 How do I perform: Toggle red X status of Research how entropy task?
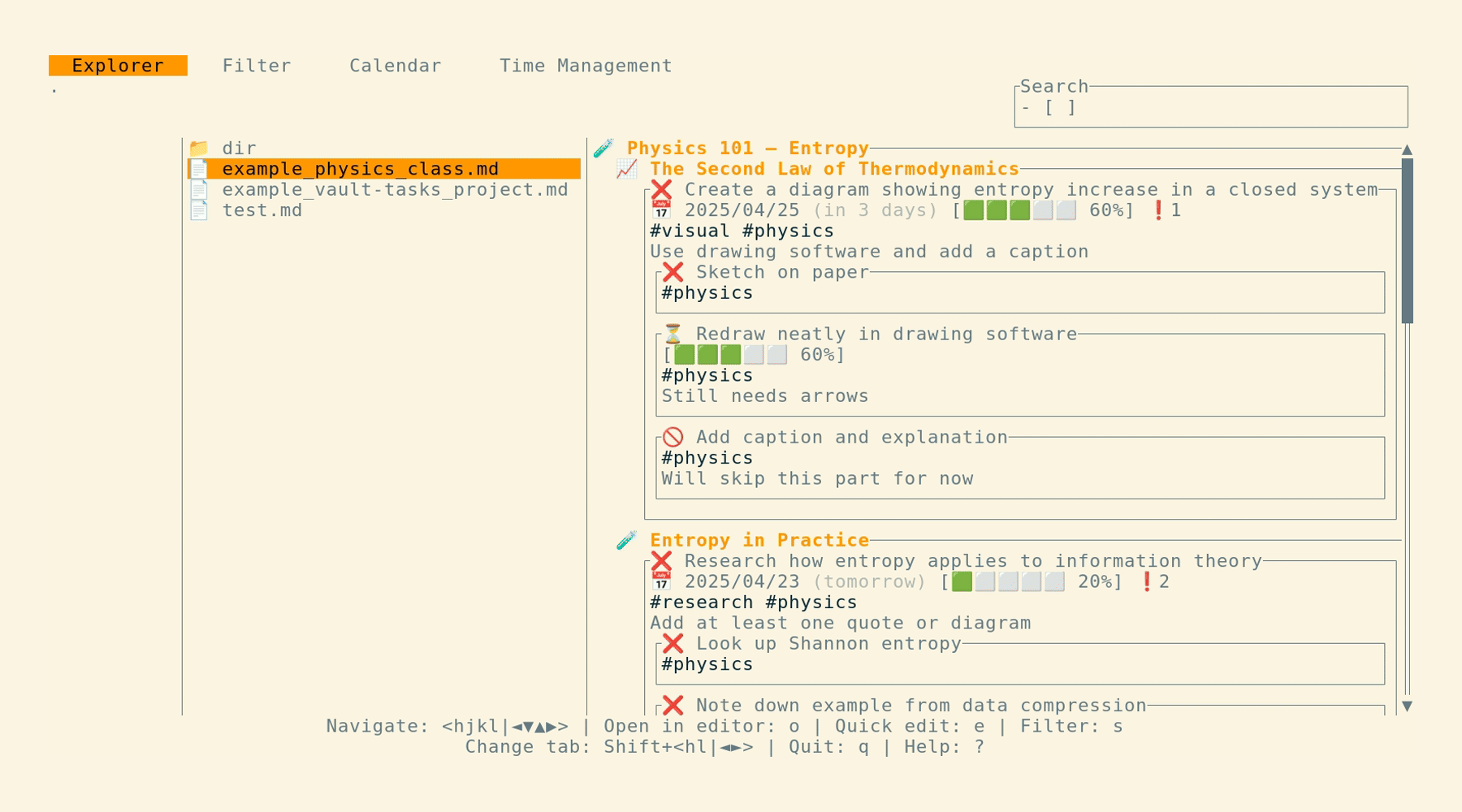(661, 561)
